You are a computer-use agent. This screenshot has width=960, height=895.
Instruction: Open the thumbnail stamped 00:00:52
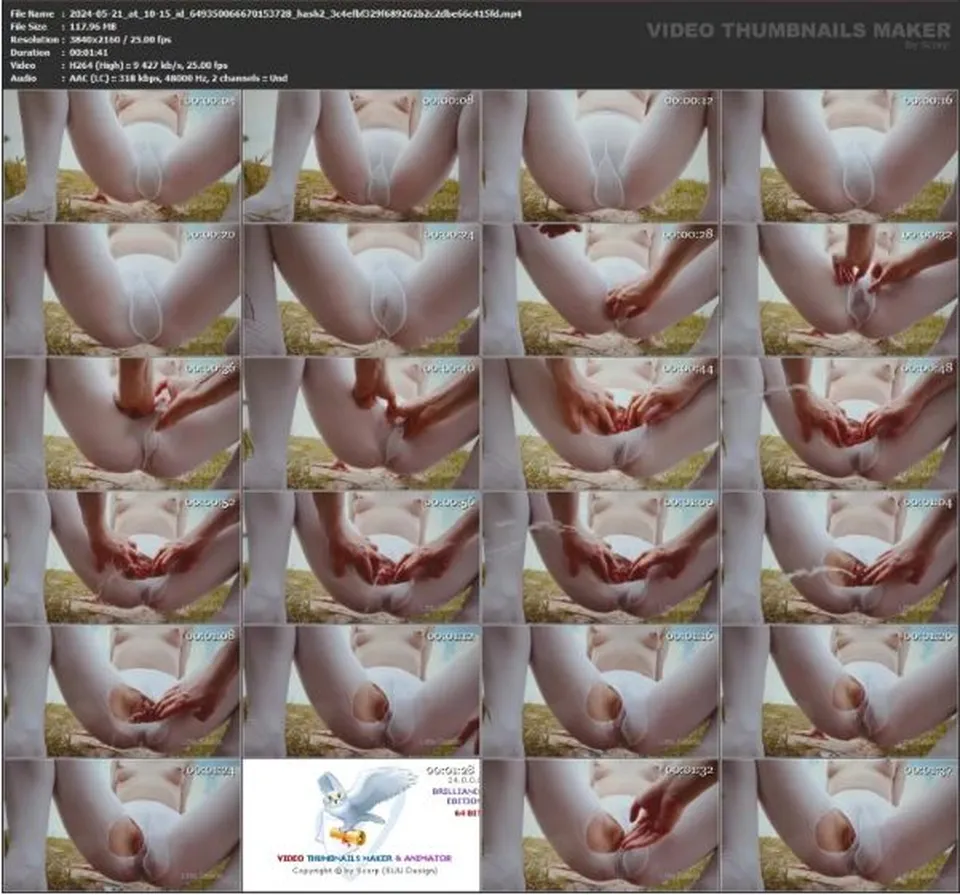(121, 558)
